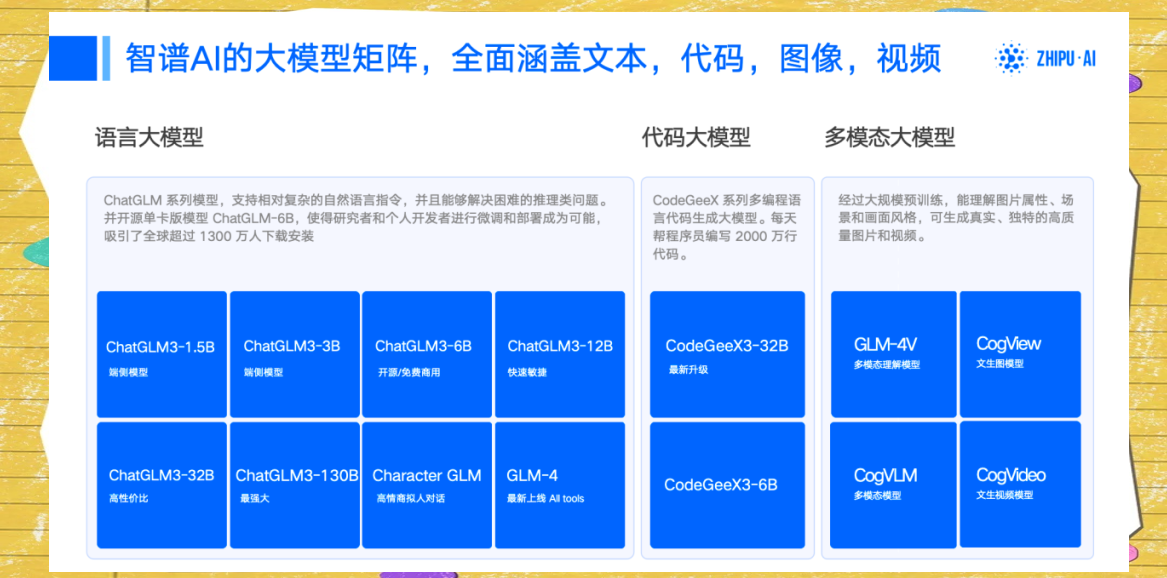This screenshot has height=578, width=1167.
Task: Click the blue square beside the title
Action: 73,58
